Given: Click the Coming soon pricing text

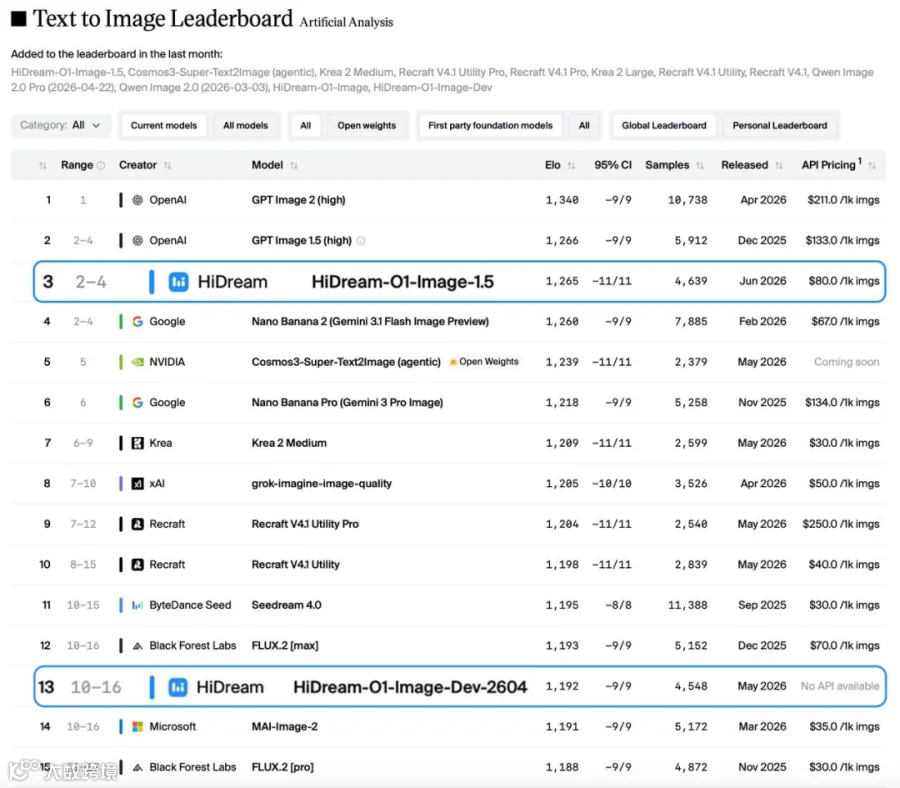Looking at the screenshot, I should click(x=847, y=362).
